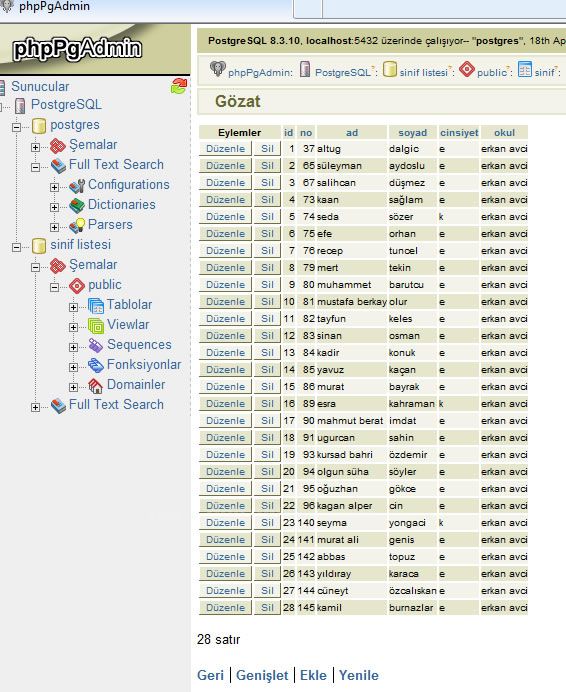Expand the Viewlar node

click(x=73, y=327)
